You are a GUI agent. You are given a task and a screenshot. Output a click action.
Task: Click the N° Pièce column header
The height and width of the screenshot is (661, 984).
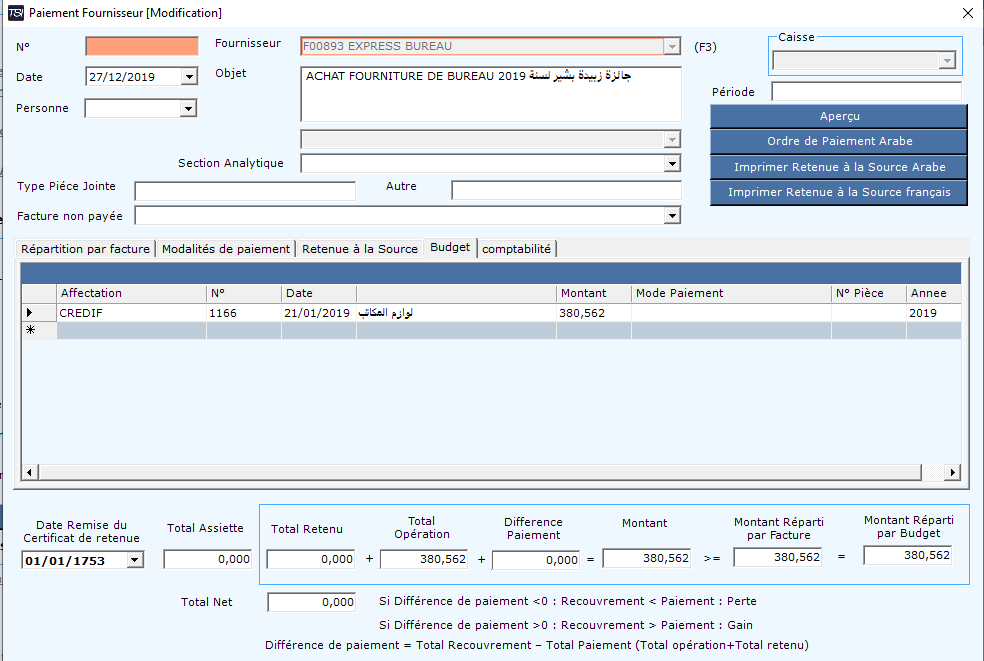click(x=869, y=293)
